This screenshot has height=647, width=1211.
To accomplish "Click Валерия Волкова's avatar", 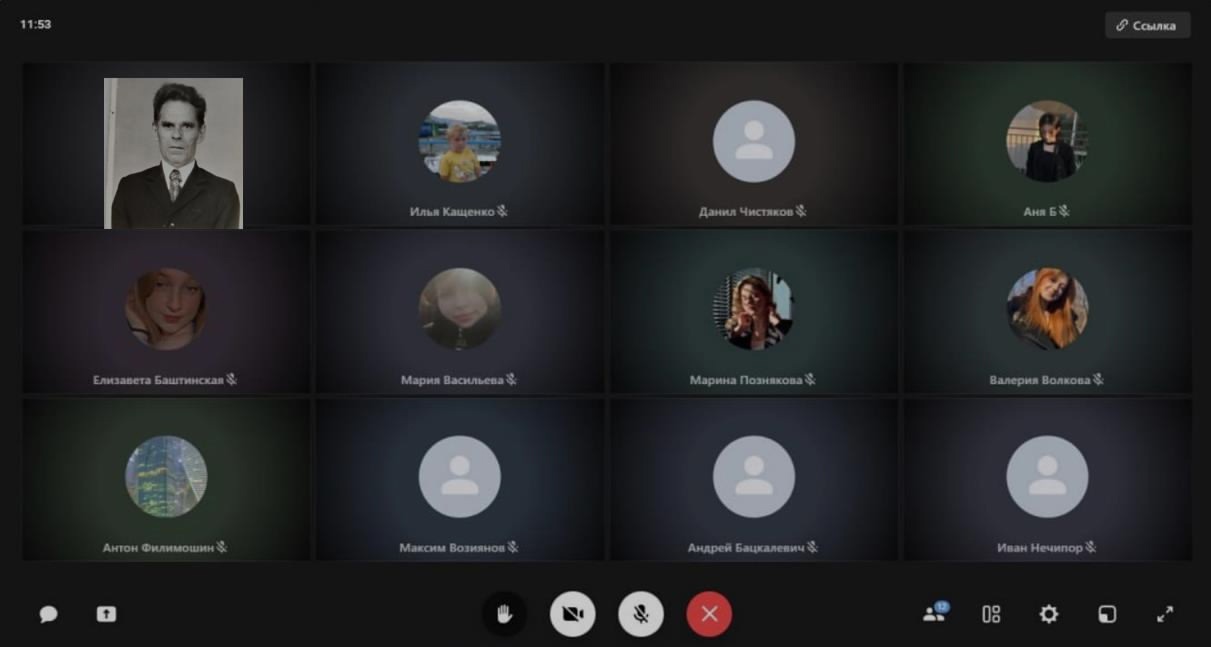I will pyautogui.click(x=1047, y=309).
